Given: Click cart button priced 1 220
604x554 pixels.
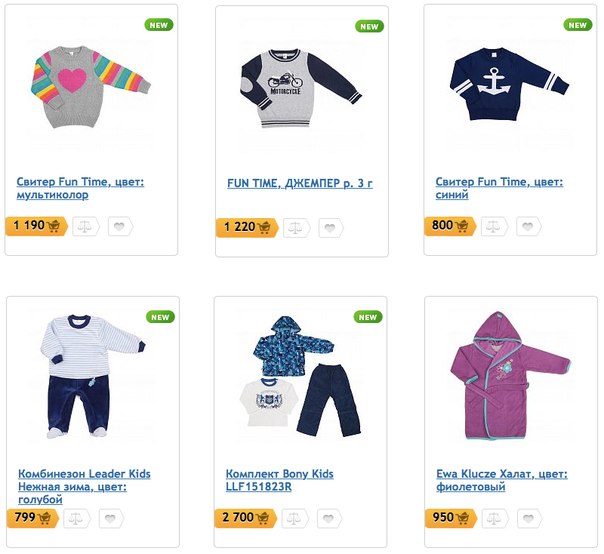Looking at the screenshot, I should [x=247, y=227].
